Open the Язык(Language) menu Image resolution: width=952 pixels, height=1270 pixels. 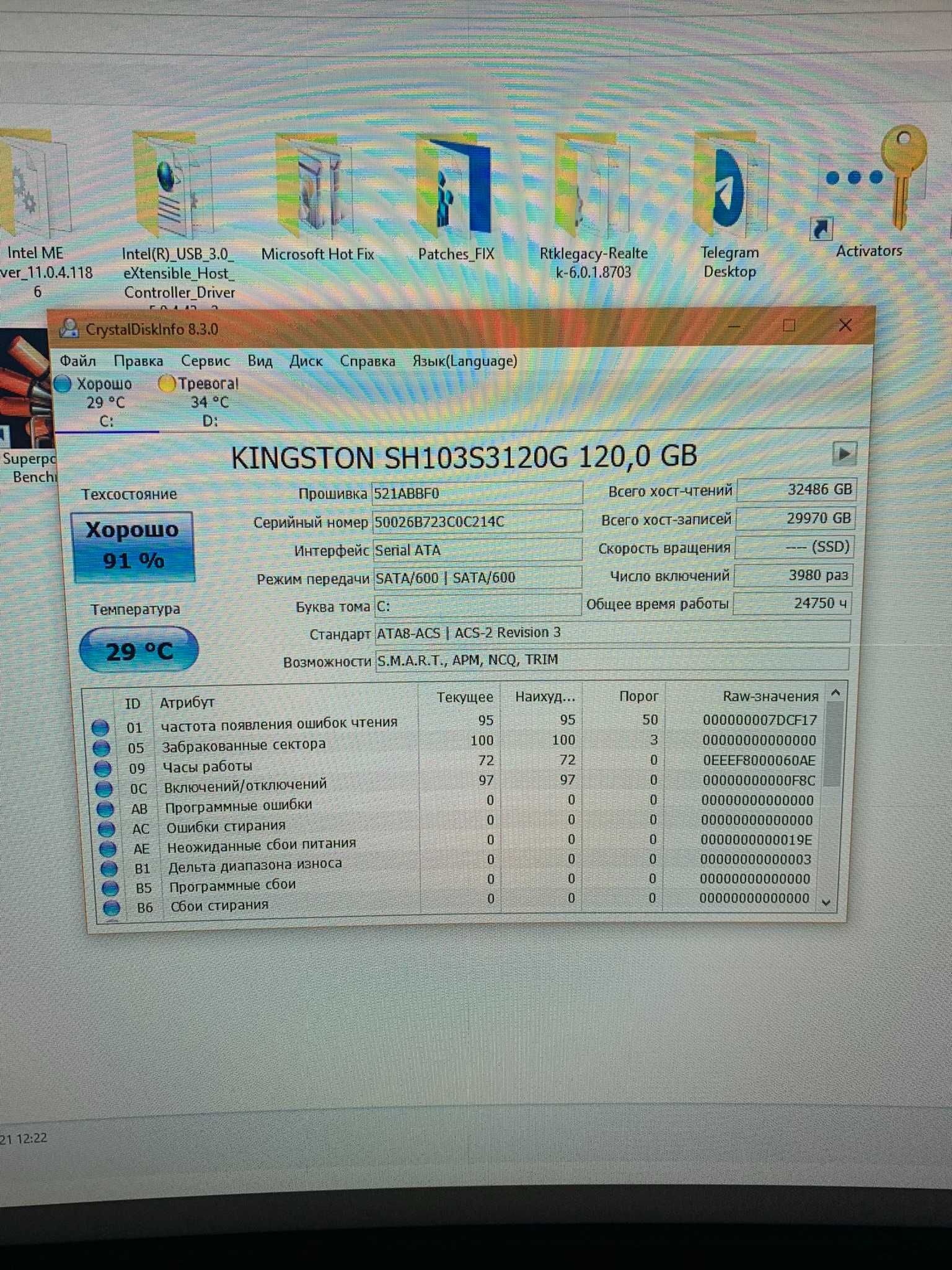(465, 361)
